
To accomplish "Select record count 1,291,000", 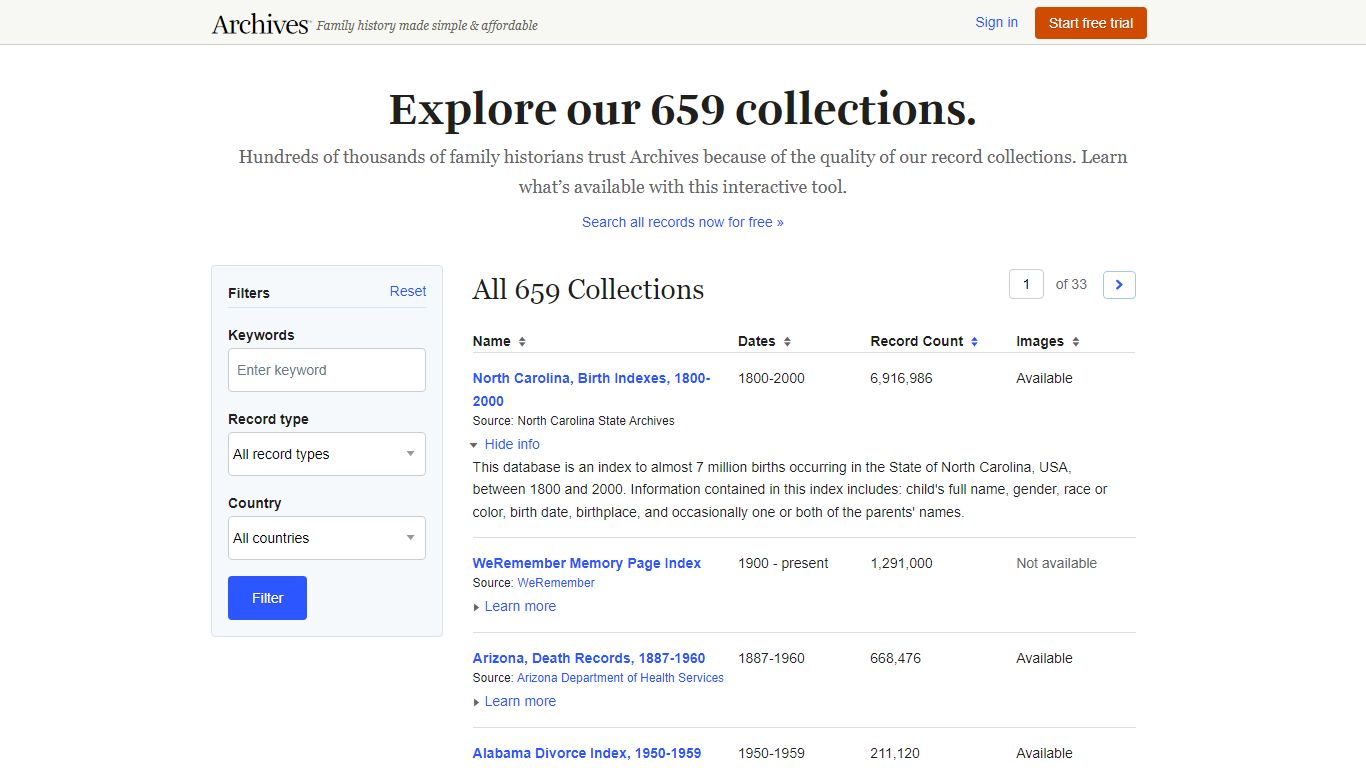I will pyautogui.click(x=901, y=563).
